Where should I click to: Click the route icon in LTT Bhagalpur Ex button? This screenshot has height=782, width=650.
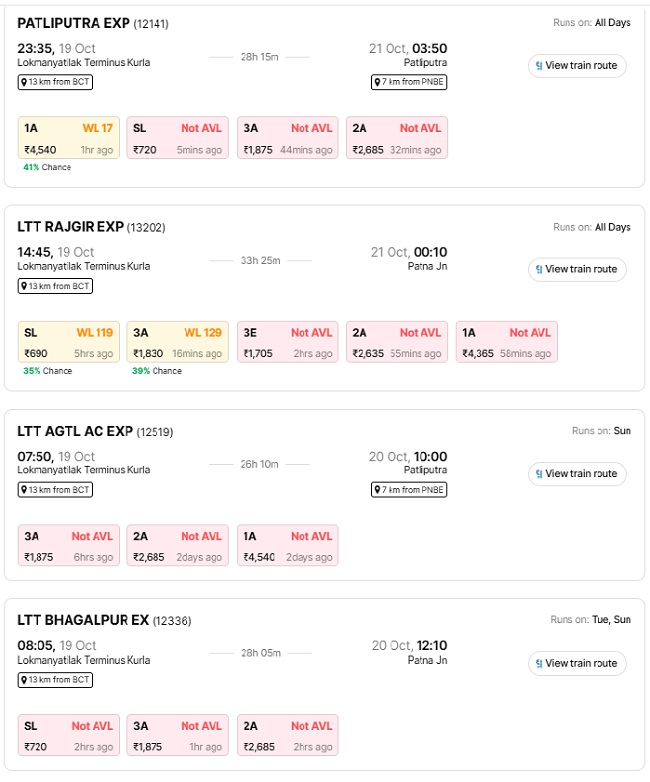540,663
